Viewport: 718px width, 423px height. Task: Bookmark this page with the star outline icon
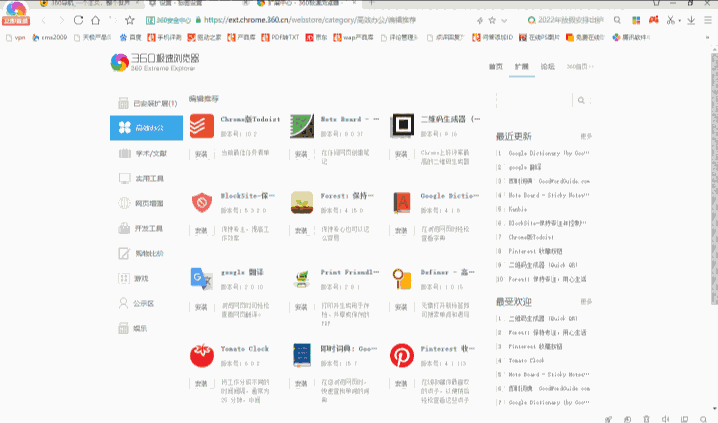130,20
